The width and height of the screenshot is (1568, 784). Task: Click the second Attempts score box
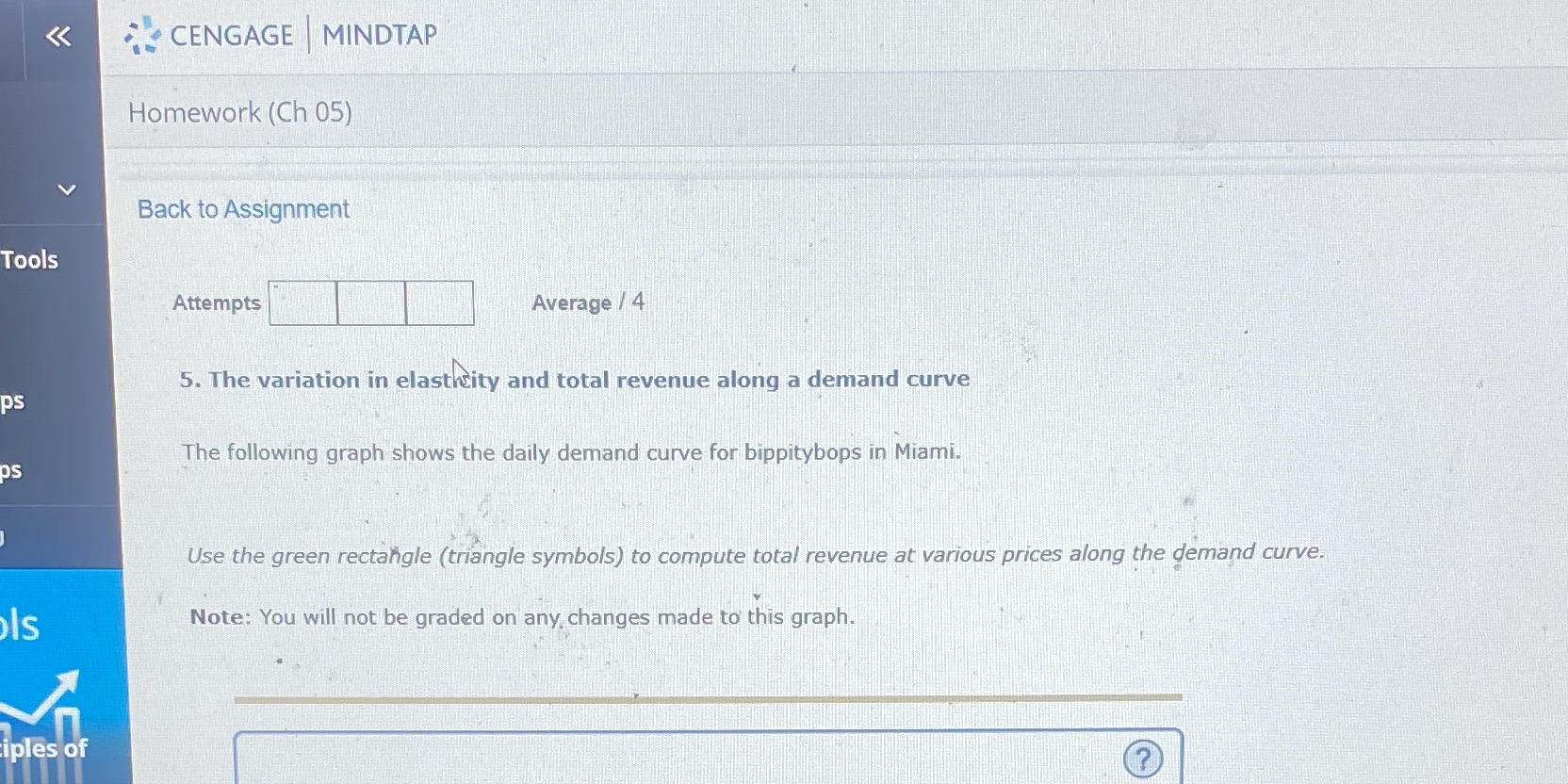[370, 302]
